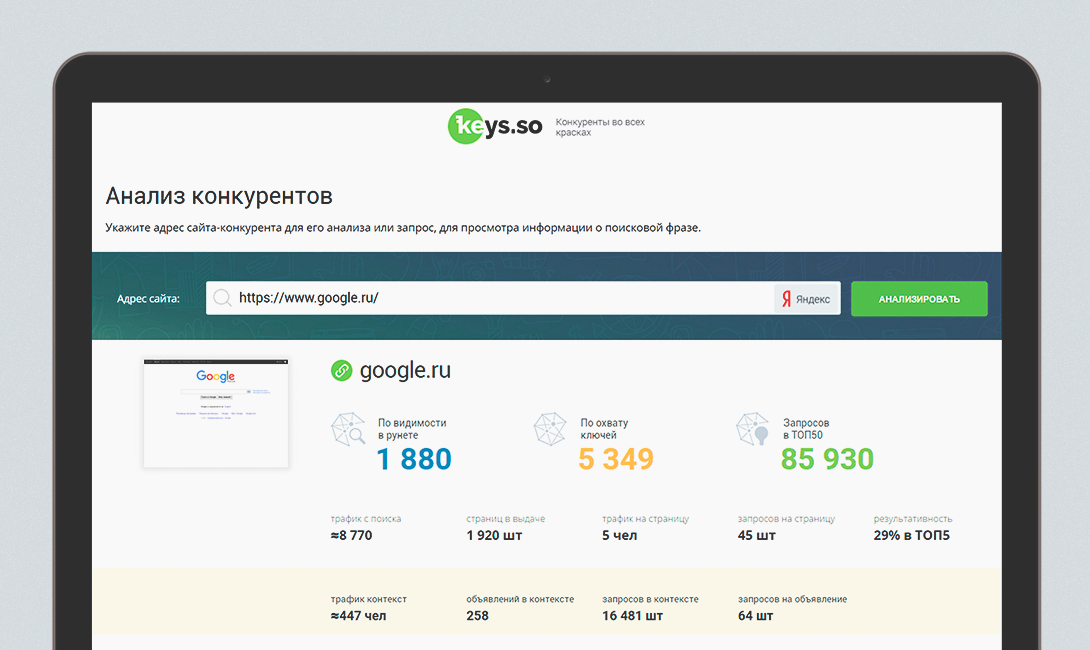Click the search traffic value ≈8 770

pos(352,535)
